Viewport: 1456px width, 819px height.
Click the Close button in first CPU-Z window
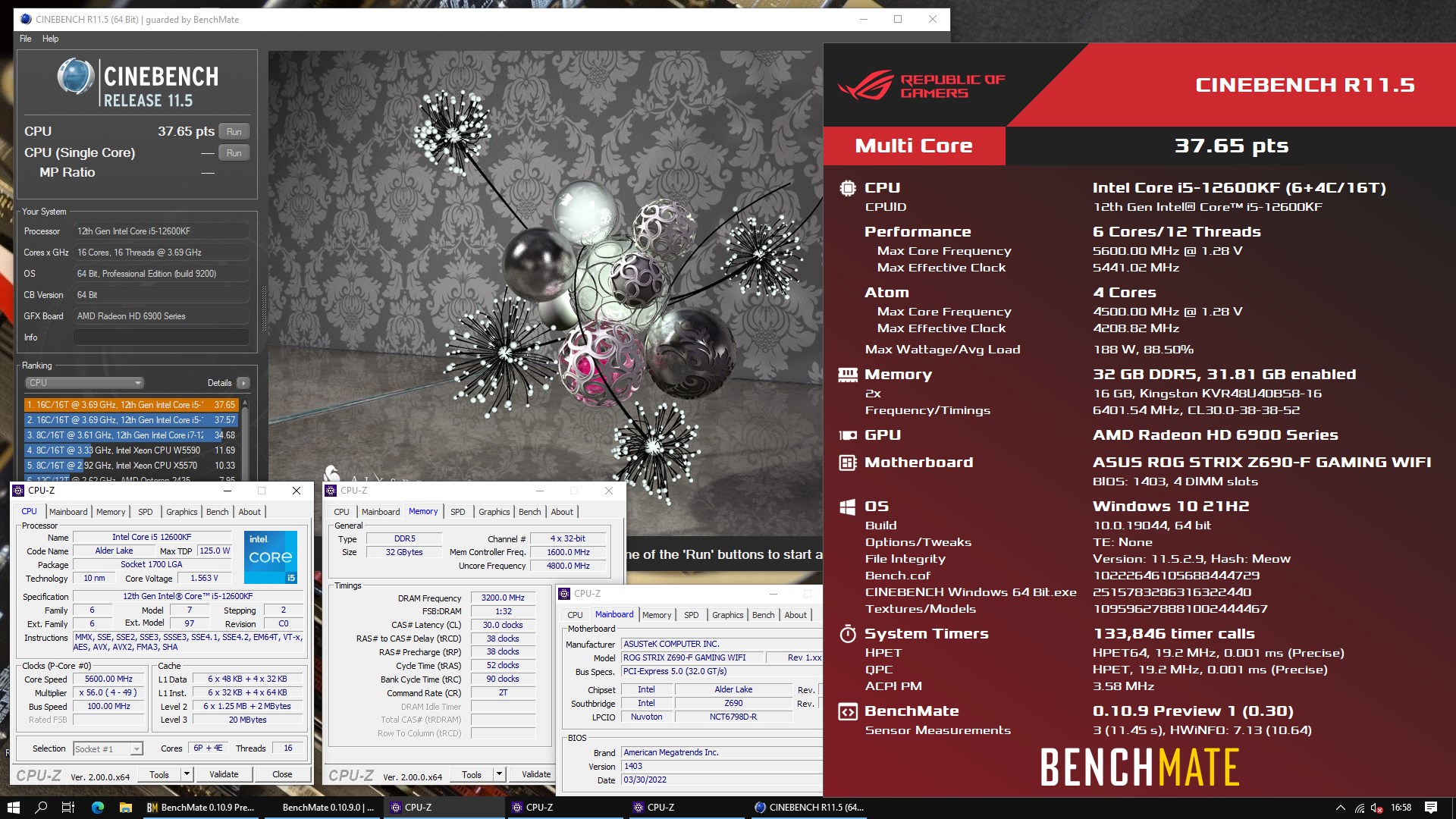(282, 774)
